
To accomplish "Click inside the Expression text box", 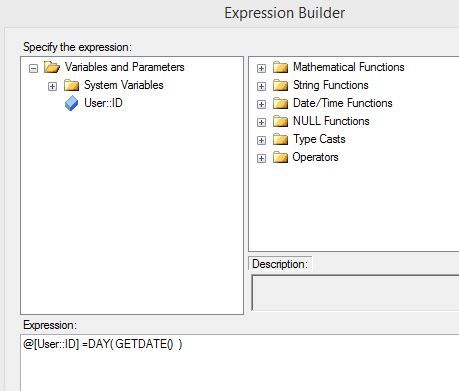I will click(239, 363).
